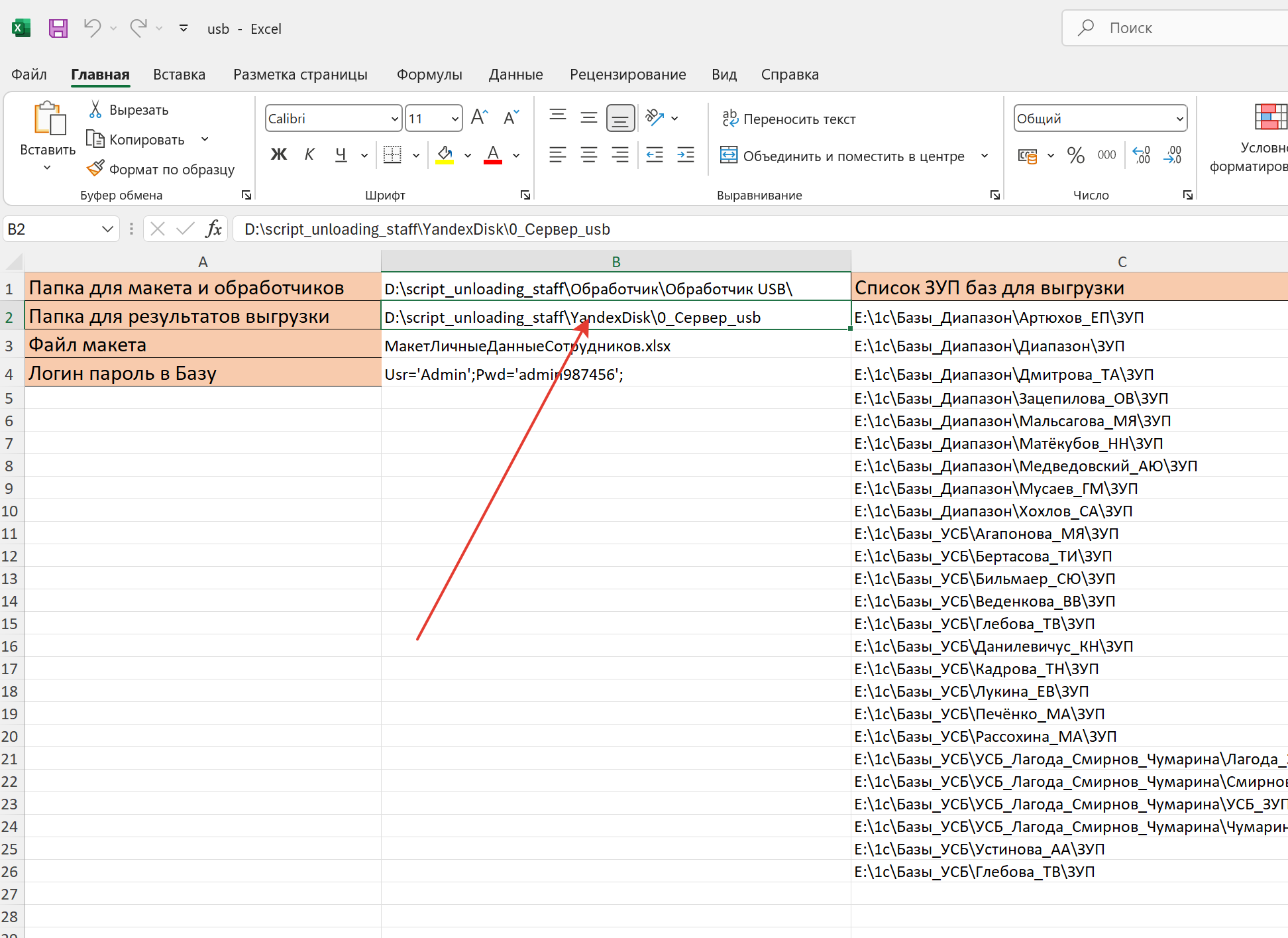1288x938 pixels.
Task: Click the increase indent icon
Action: point(686,155)
